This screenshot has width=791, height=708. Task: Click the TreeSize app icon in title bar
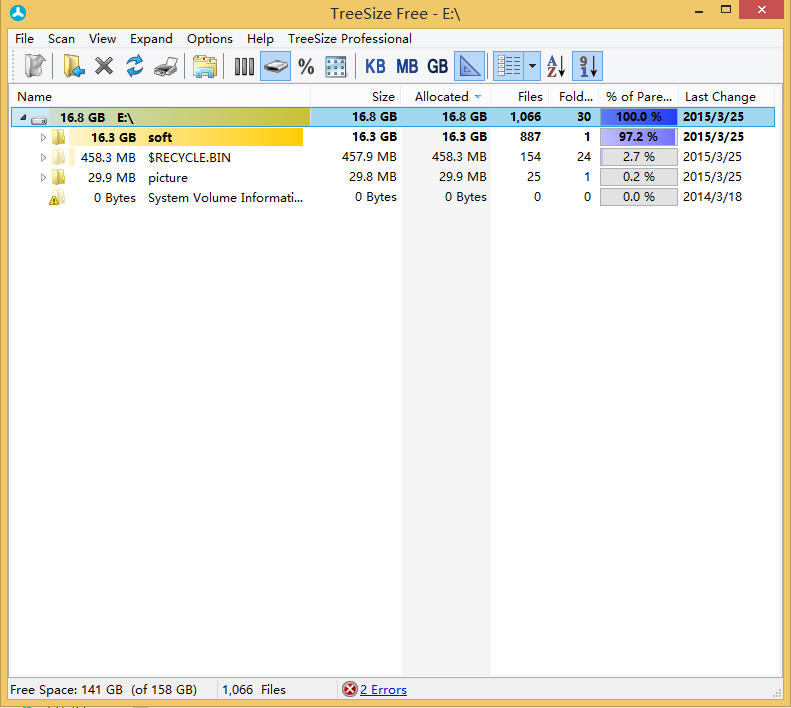click(18, 13)
